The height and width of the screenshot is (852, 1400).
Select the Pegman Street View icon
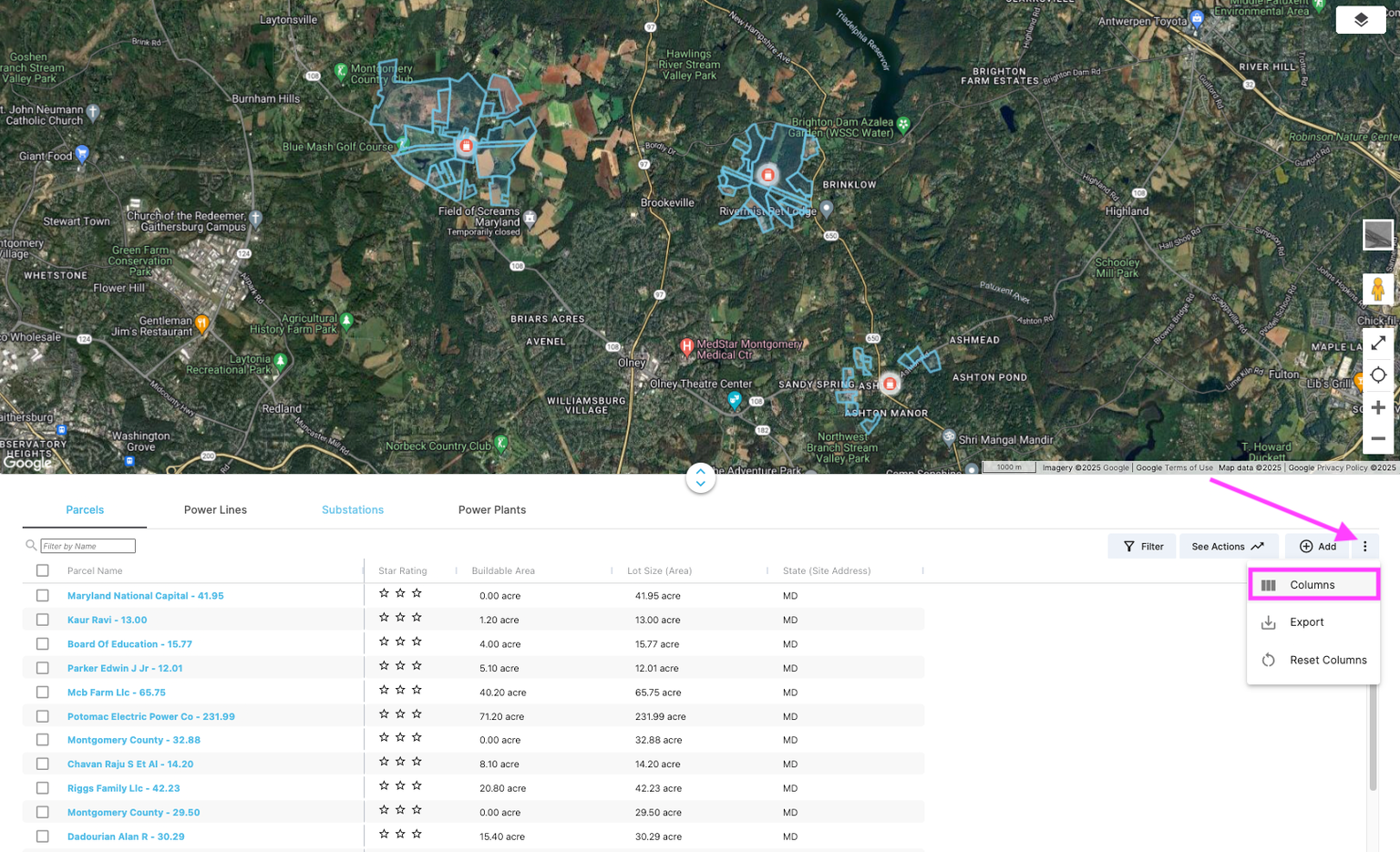[x=1377, y=289]
